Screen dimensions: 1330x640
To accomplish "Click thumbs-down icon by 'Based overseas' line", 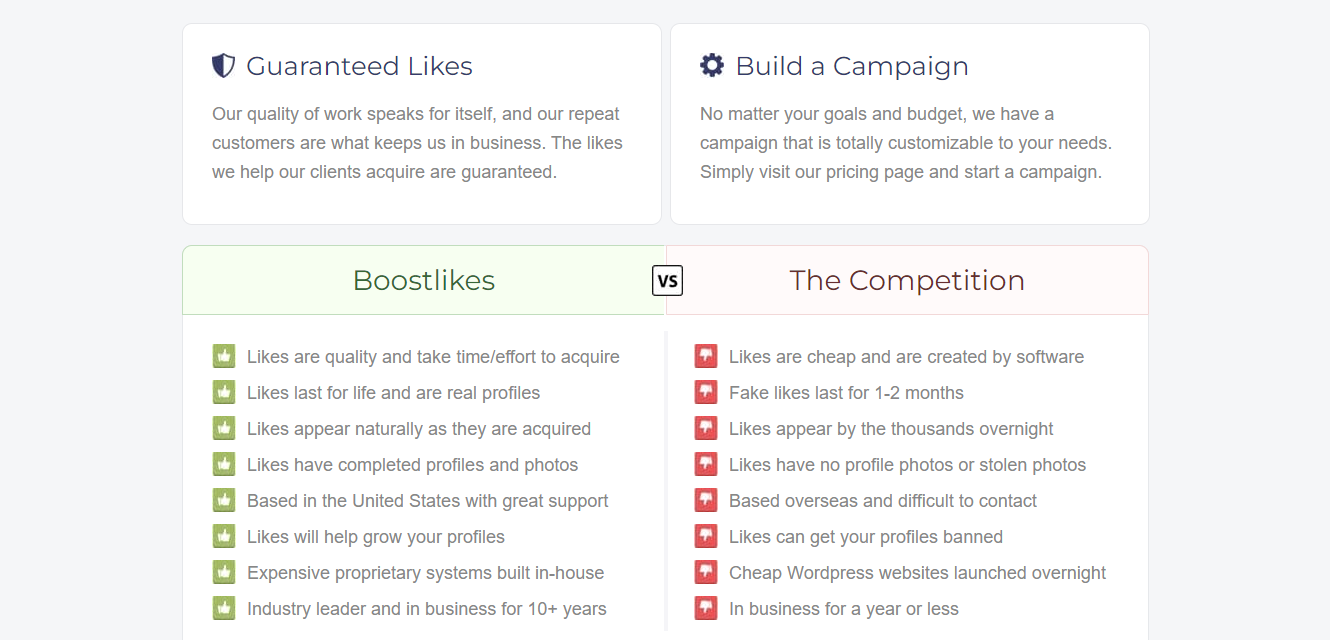I will click(x=706, y=501).
